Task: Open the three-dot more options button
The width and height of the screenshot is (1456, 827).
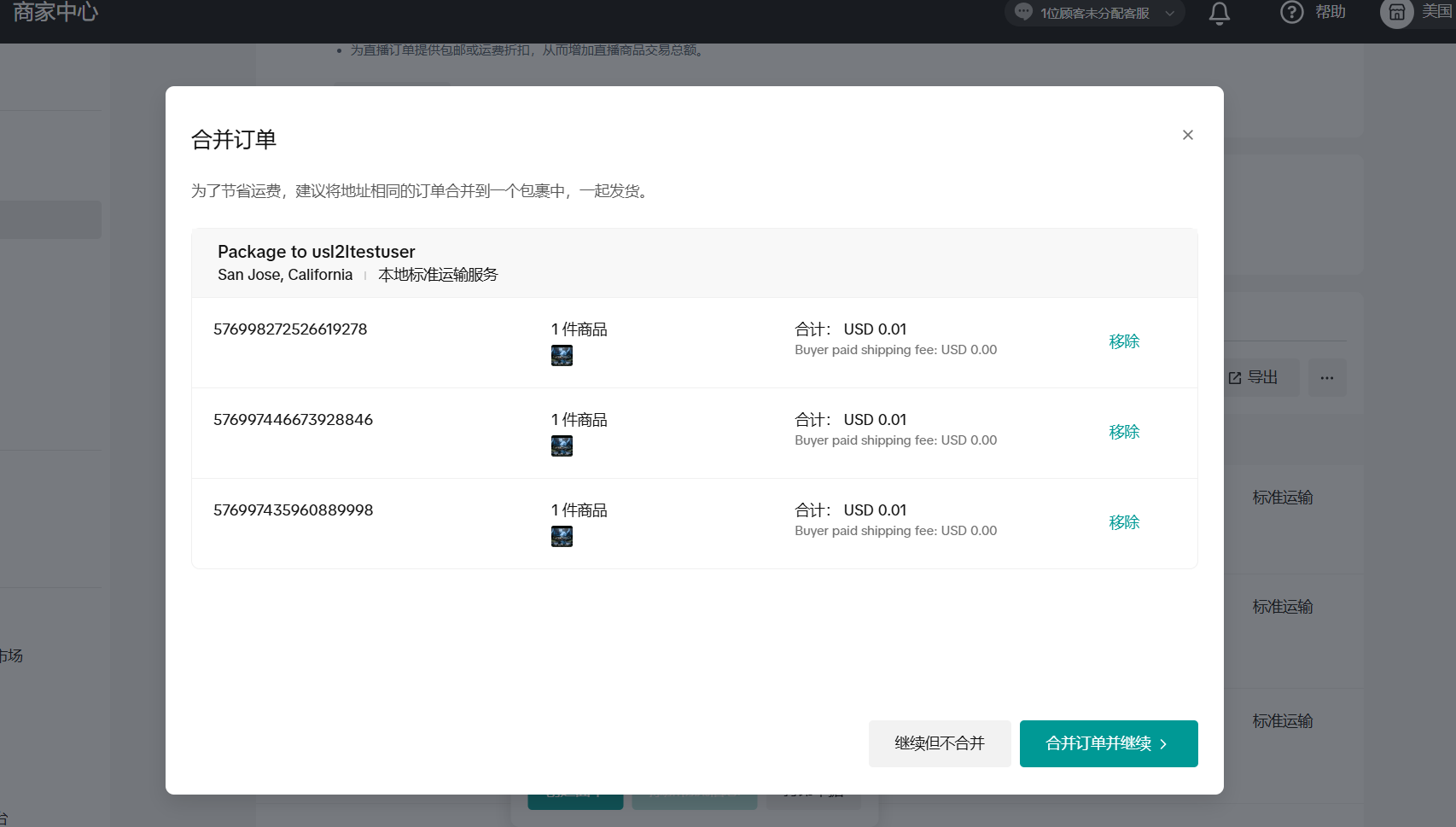Action: 1326,378
